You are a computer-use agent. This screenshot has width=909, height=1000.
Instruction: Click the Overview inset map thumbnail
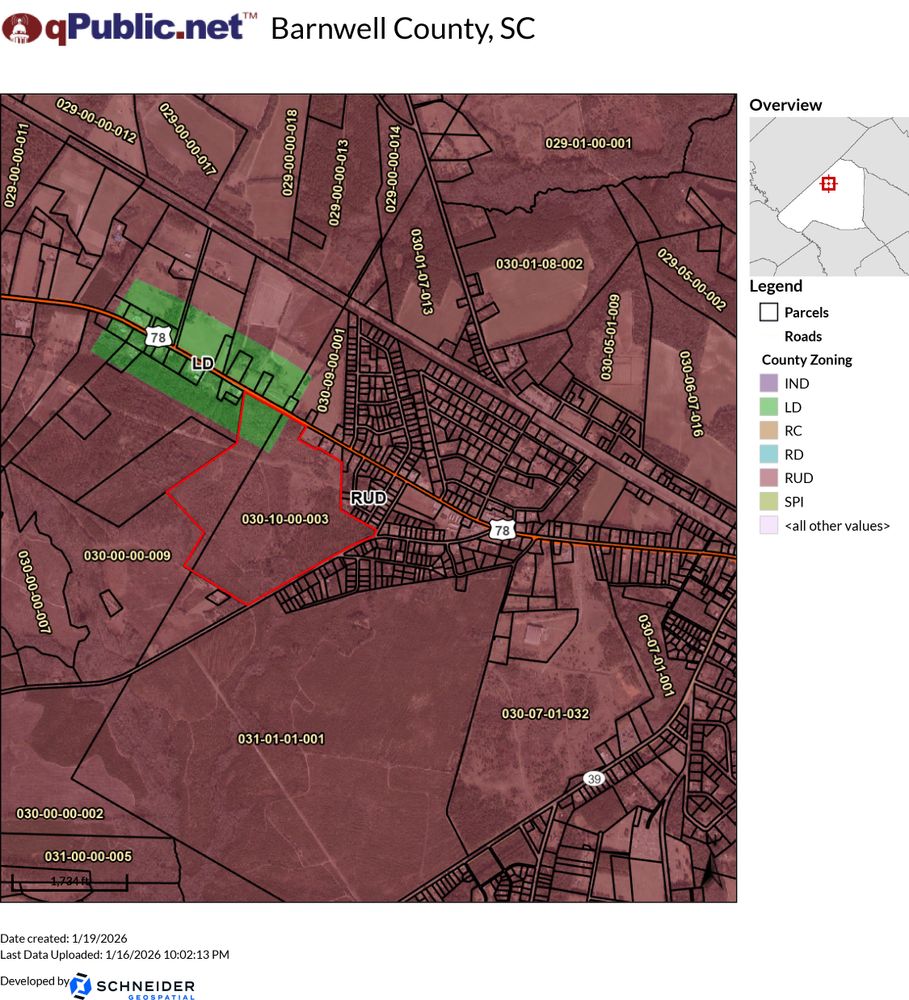[x=828, y=196]
